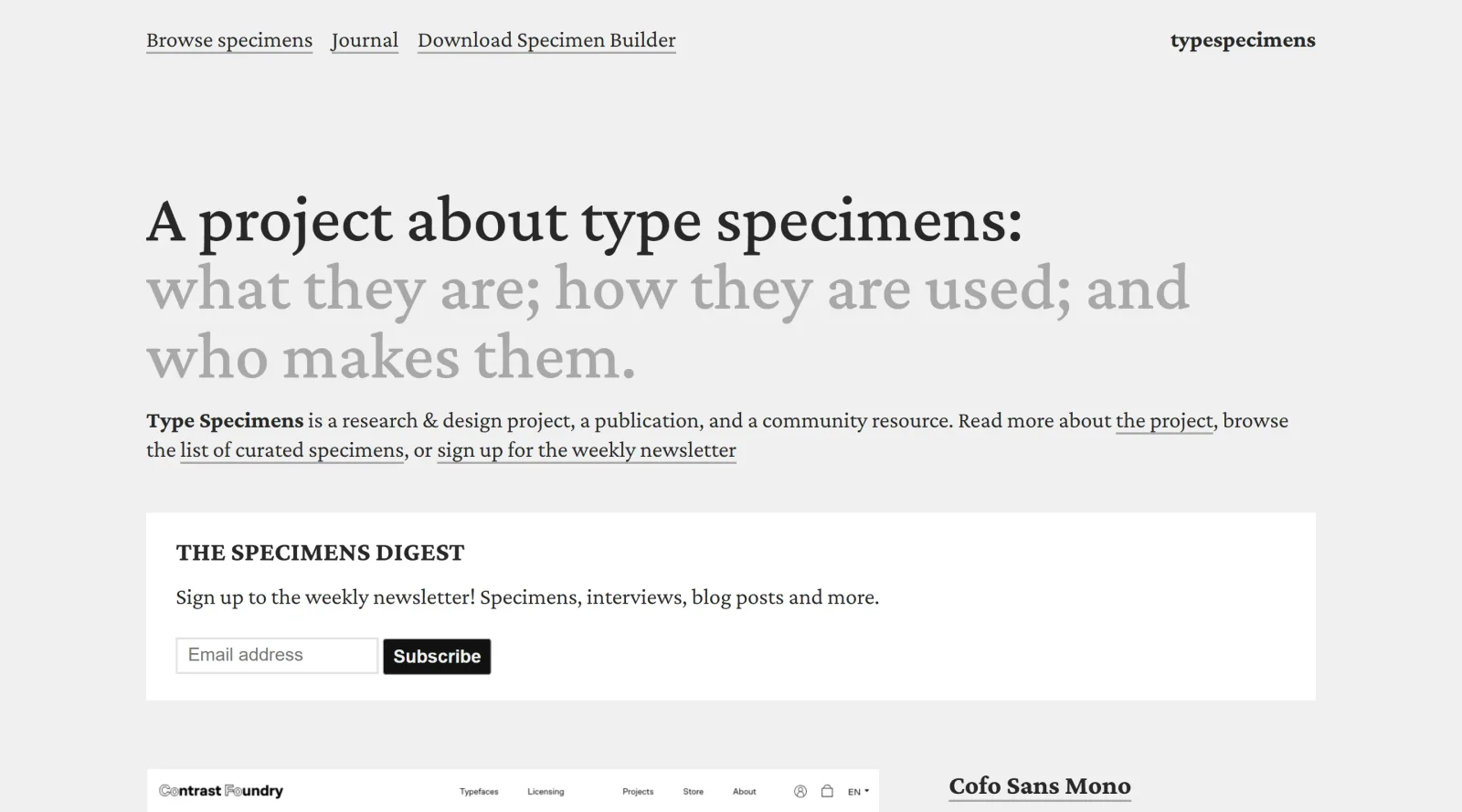
Task: Open the Cofo Sans Mono specimen
Action: [1040, 786]
